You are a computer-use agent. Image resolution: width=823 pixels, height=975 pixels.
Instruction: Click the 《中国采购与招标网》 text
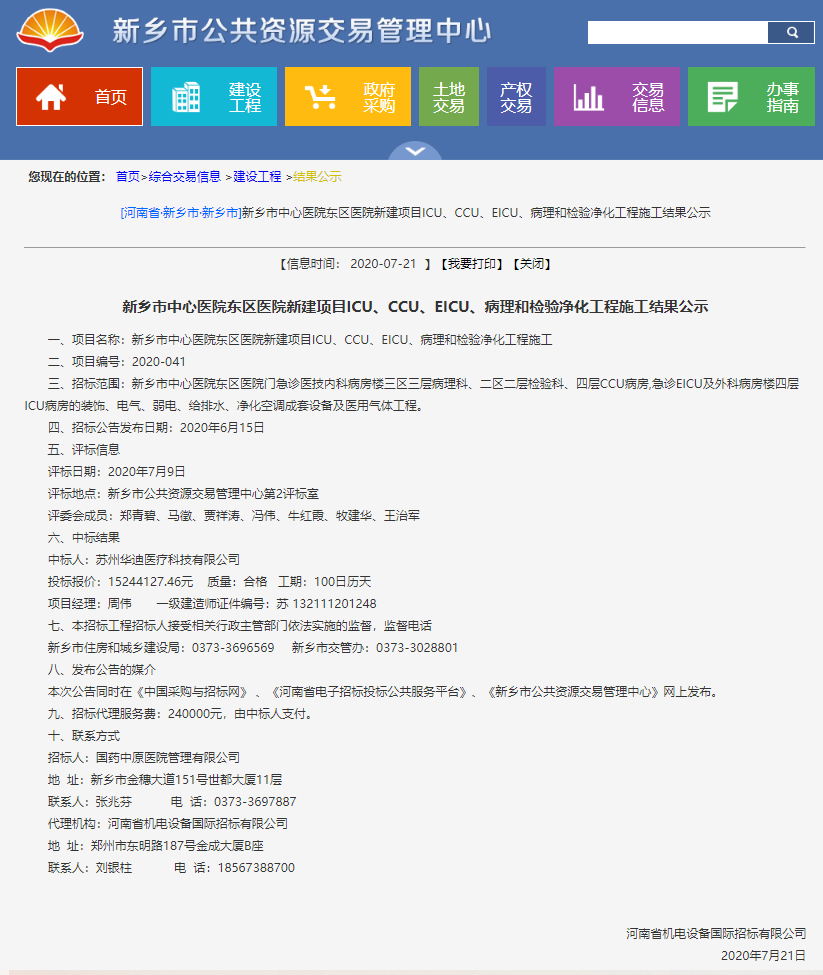192,692
